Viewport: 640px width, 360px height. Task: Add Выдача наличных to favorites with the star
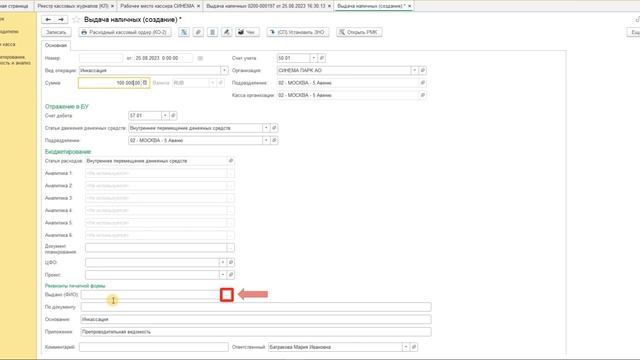coord(76,20)
